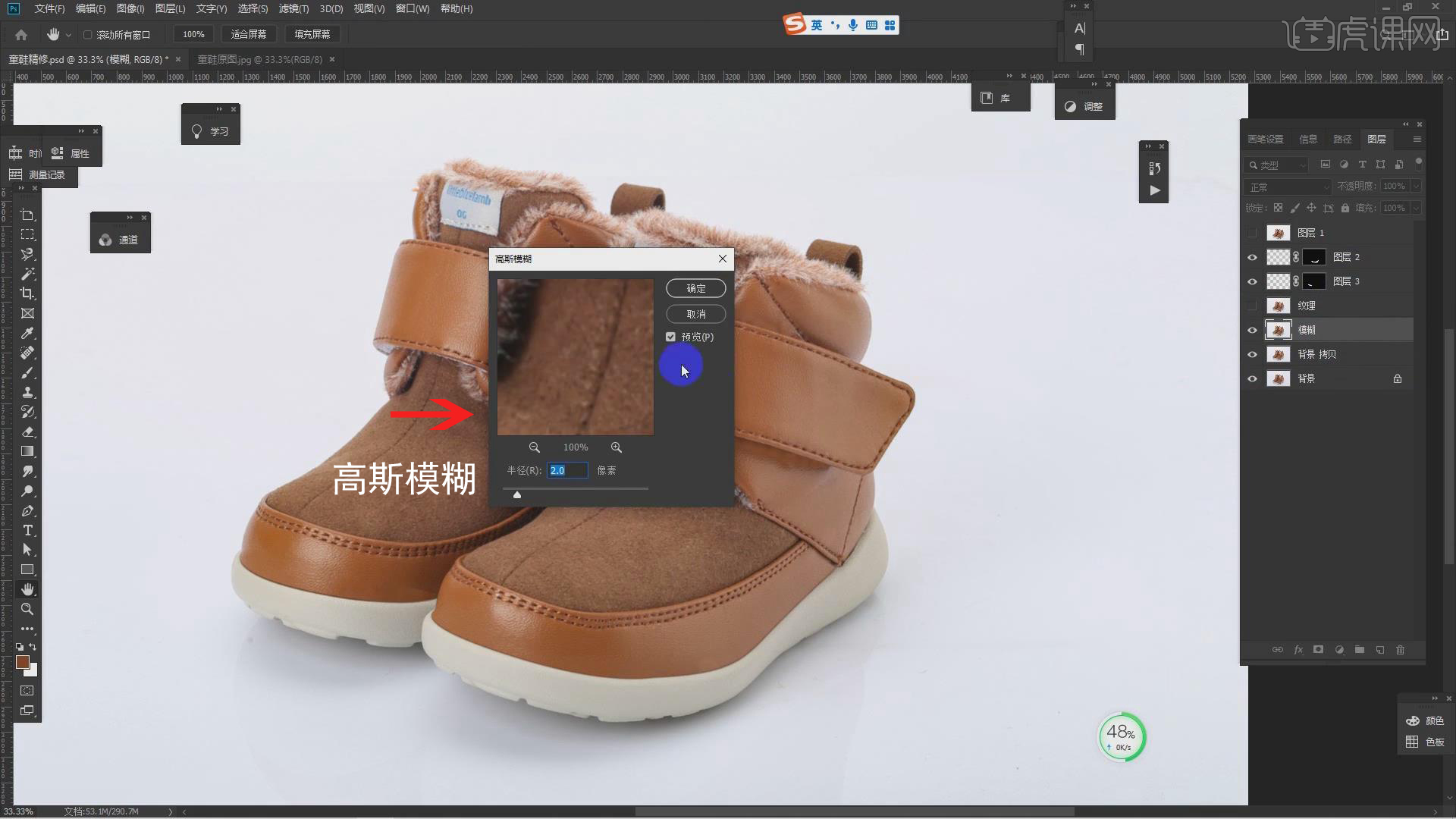Zoom in on Gaussian Blur preview
Screen dimensions: 1456x819
click(617, 447)
